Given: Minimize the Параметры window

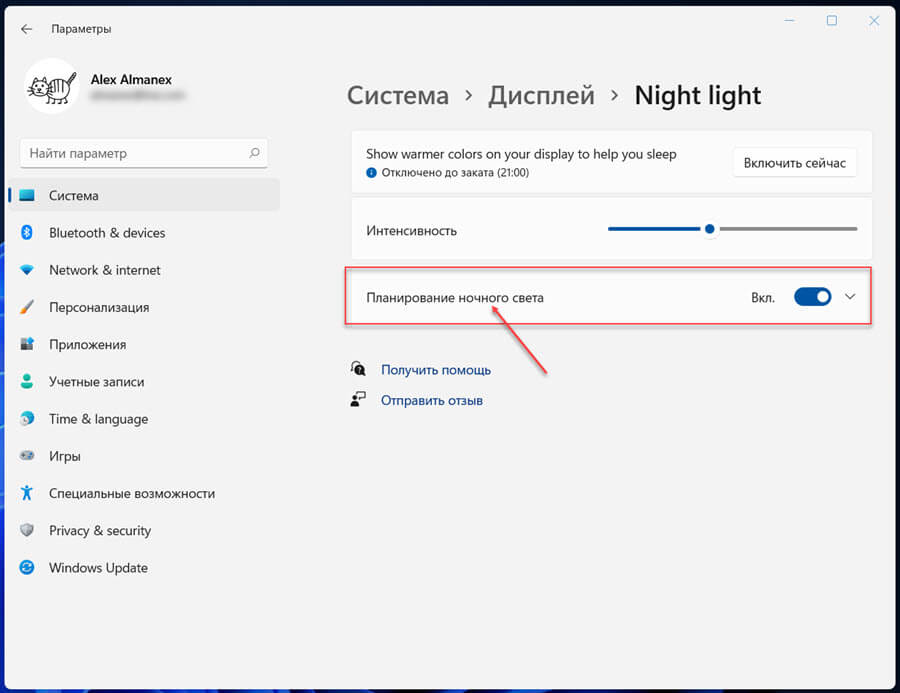Looking at the screenshot, I should pyautogui.click(x=790, y=21).
